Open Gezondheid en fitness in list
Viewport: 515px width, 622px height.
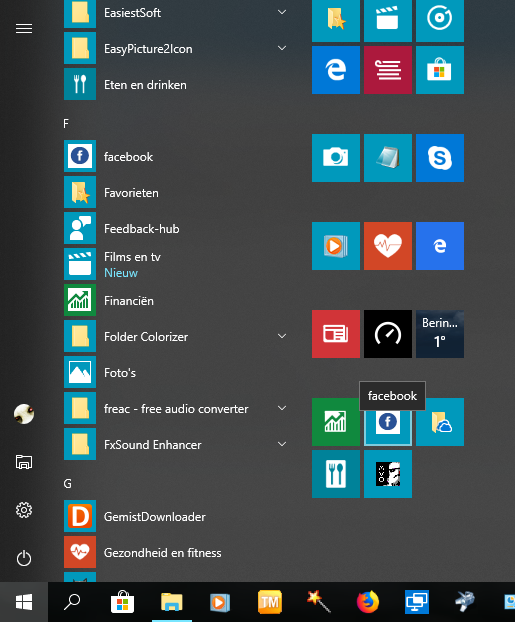coord(175,552)
